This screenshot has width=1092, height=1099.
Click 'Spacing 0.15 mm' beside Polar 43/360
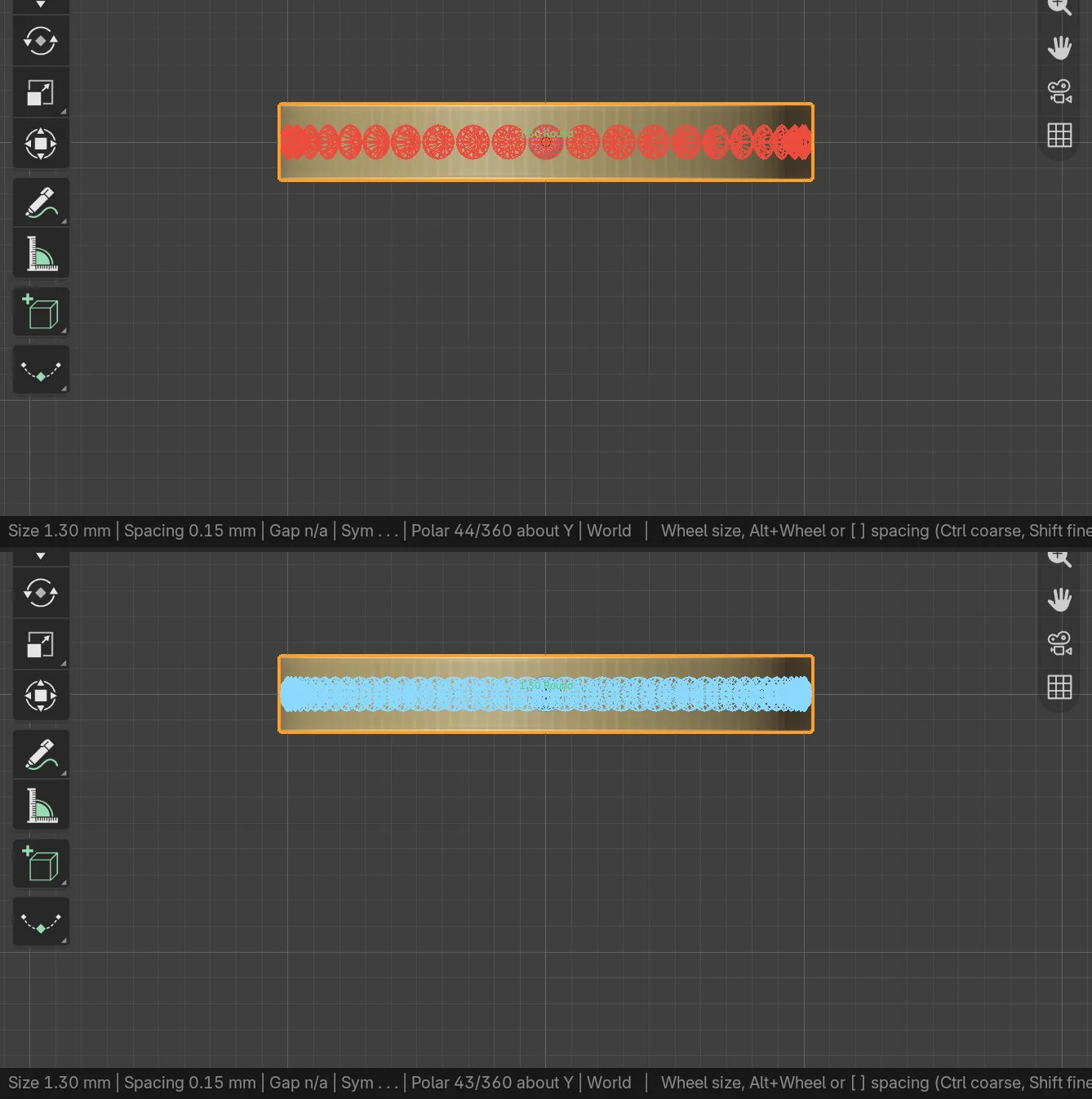[x=190, y=1083]
